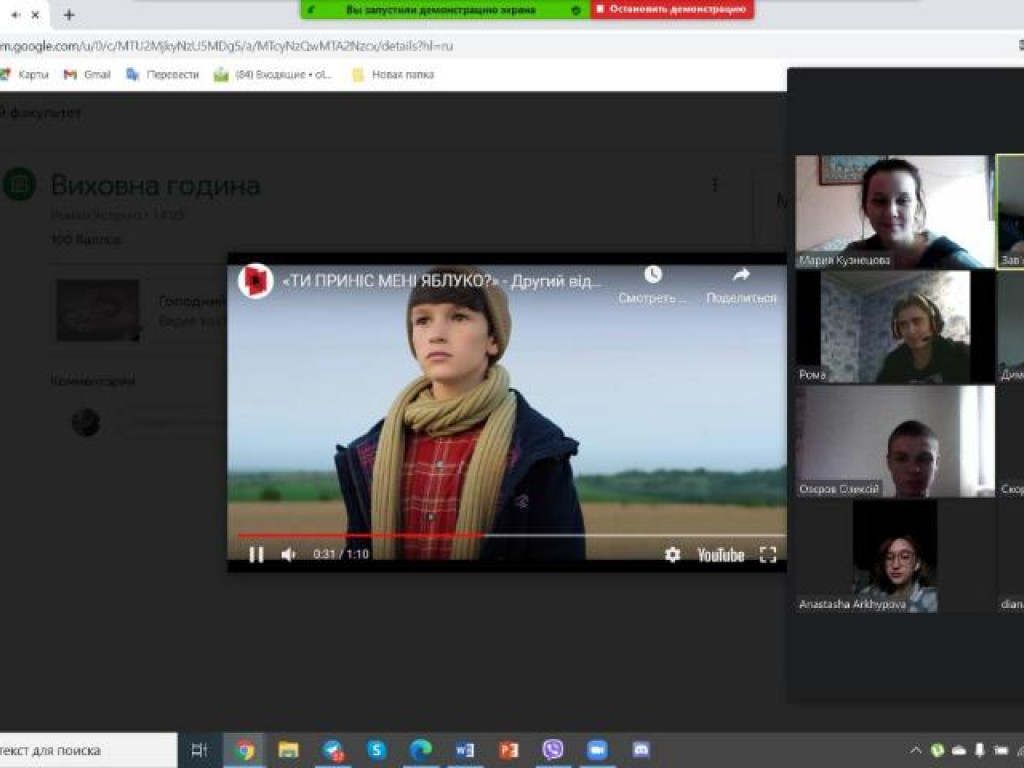Expand hidden system tray icons
Screen dimensions: 1024x768
click(915, 750)
